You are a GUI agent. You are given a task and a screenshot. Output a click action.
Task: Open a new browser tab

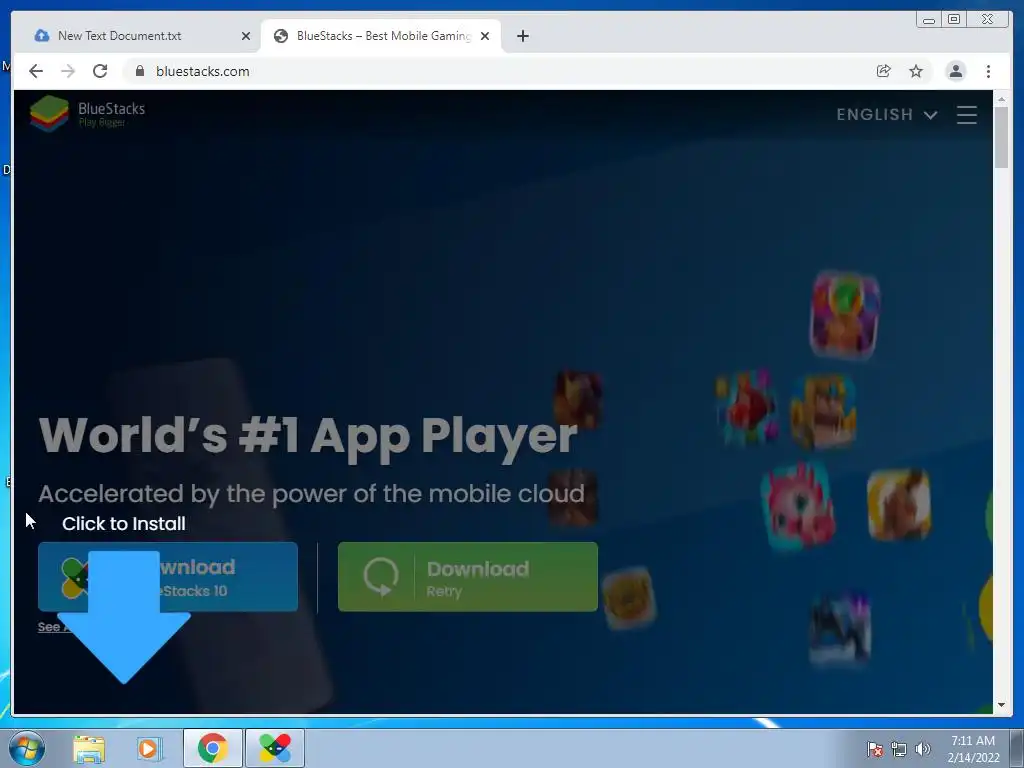tap(522, 36)
